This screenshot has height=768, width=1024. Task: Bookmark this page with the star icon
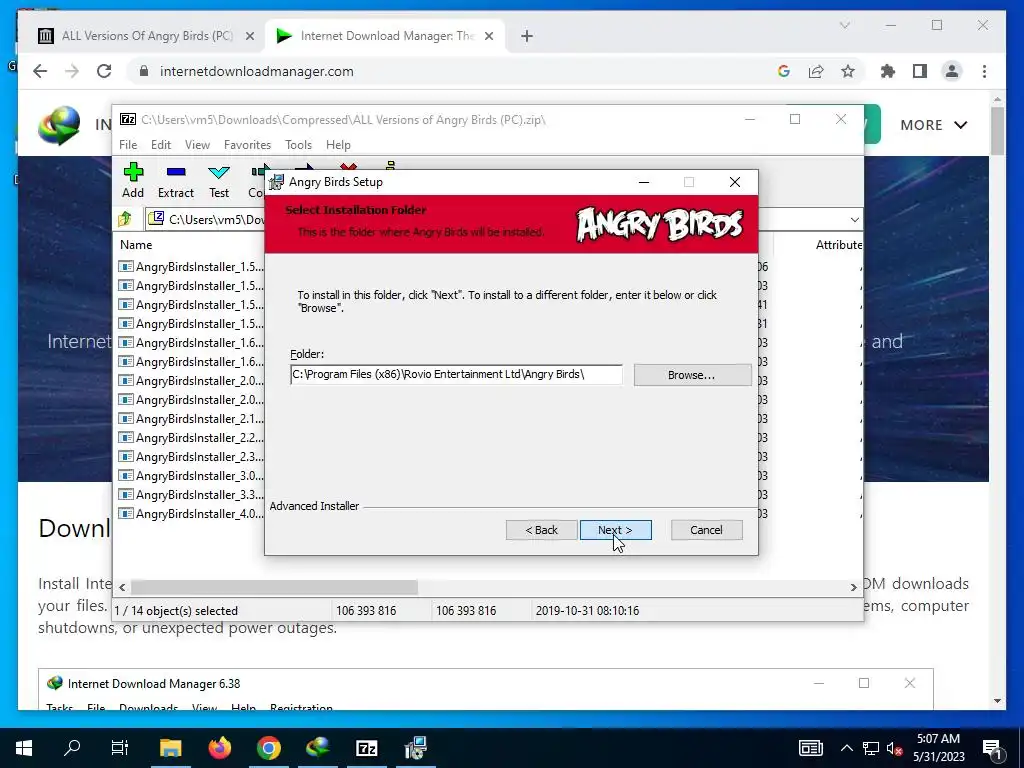point(848,71)
